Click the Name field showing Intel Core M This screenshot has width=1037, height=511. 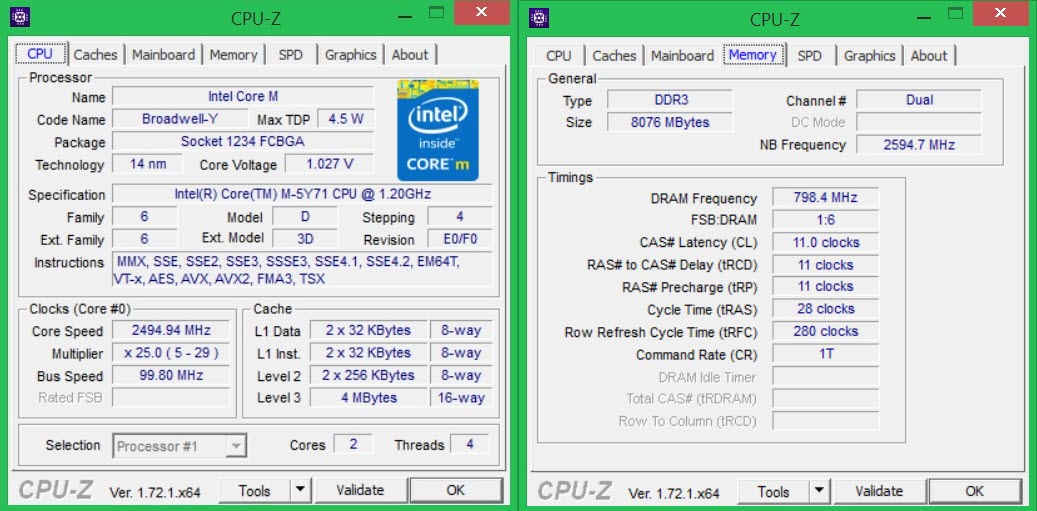click(x=243, y=97)
